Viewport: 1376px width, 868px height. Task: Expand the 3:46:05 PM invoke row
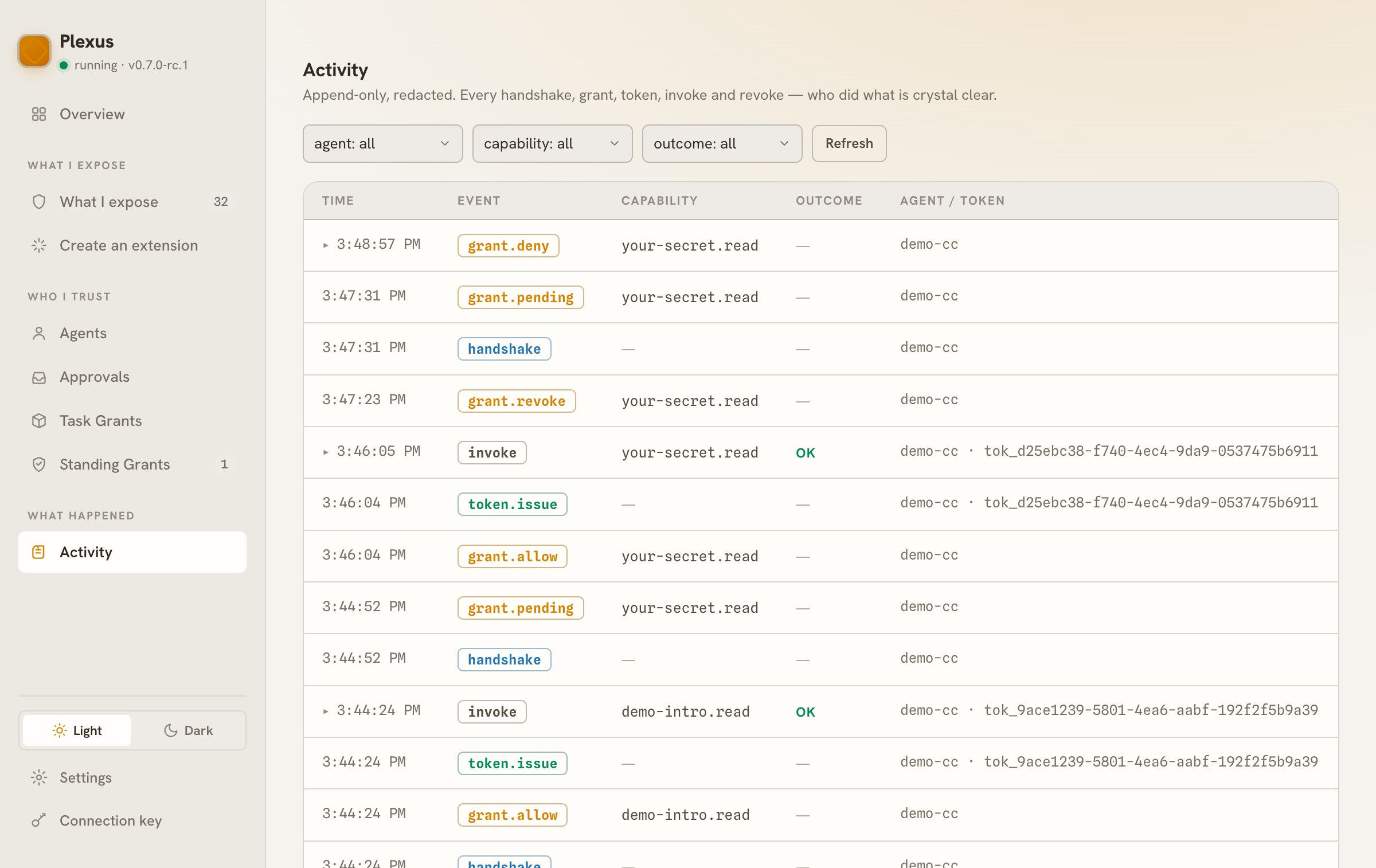pos(326,452)
